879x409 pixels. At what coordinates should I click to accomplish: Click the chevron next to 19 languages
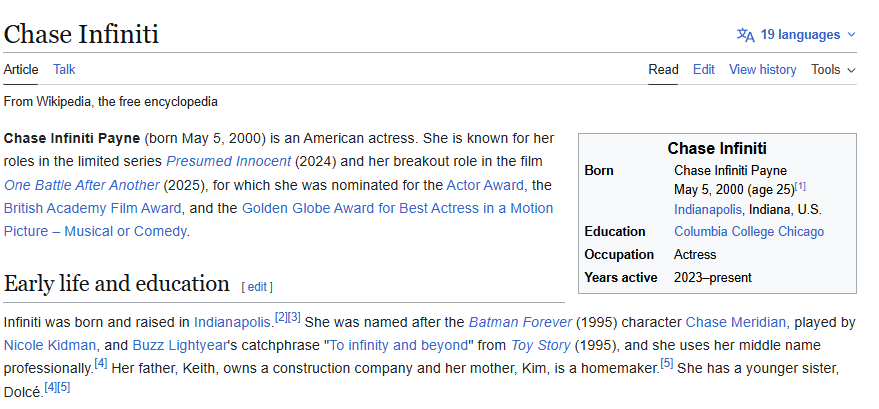click(852, 35)
